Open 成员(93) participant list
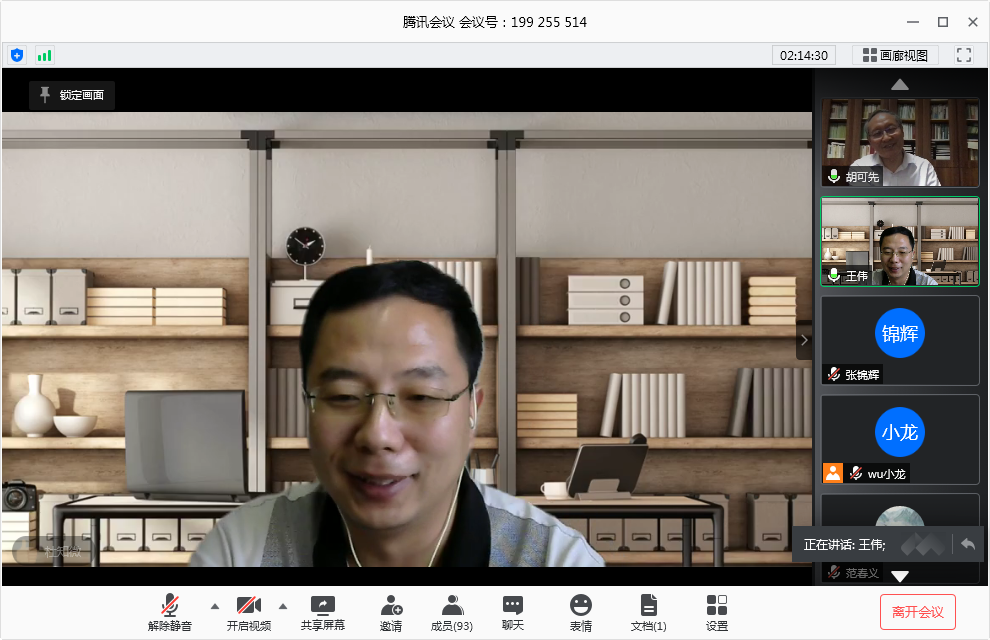 (452, 612)
